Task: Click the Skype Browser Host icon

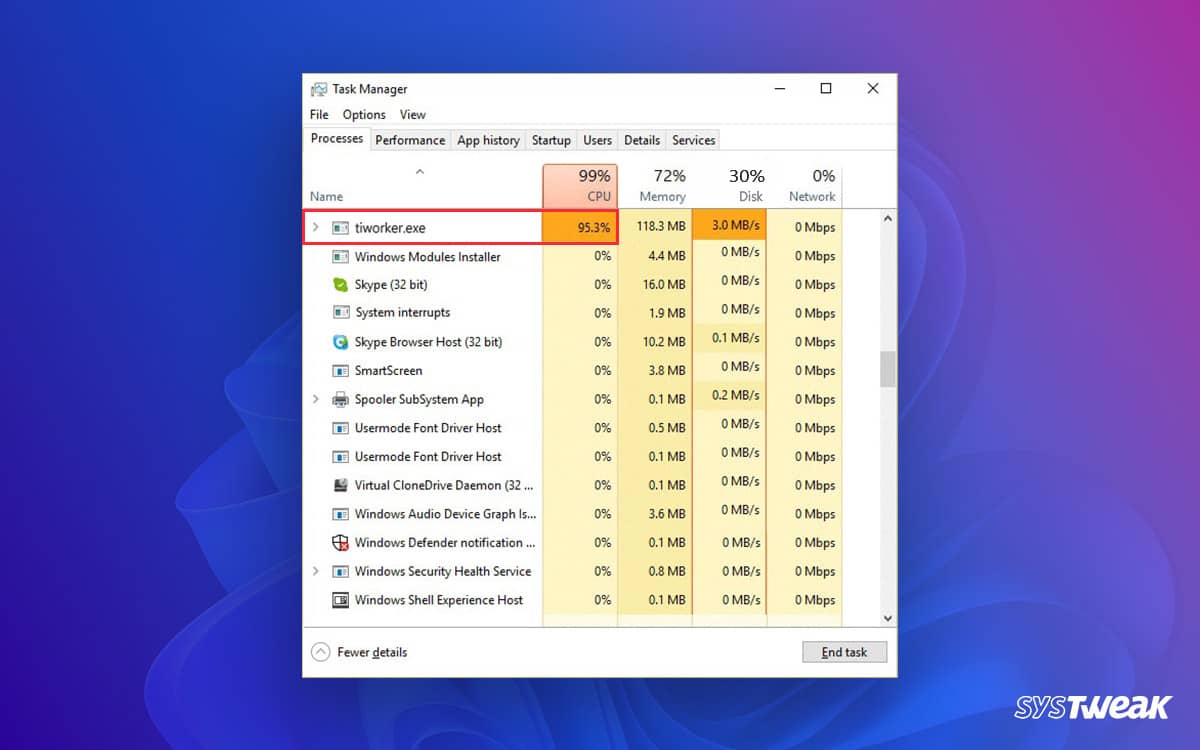Action: click(x=341, y=341)
